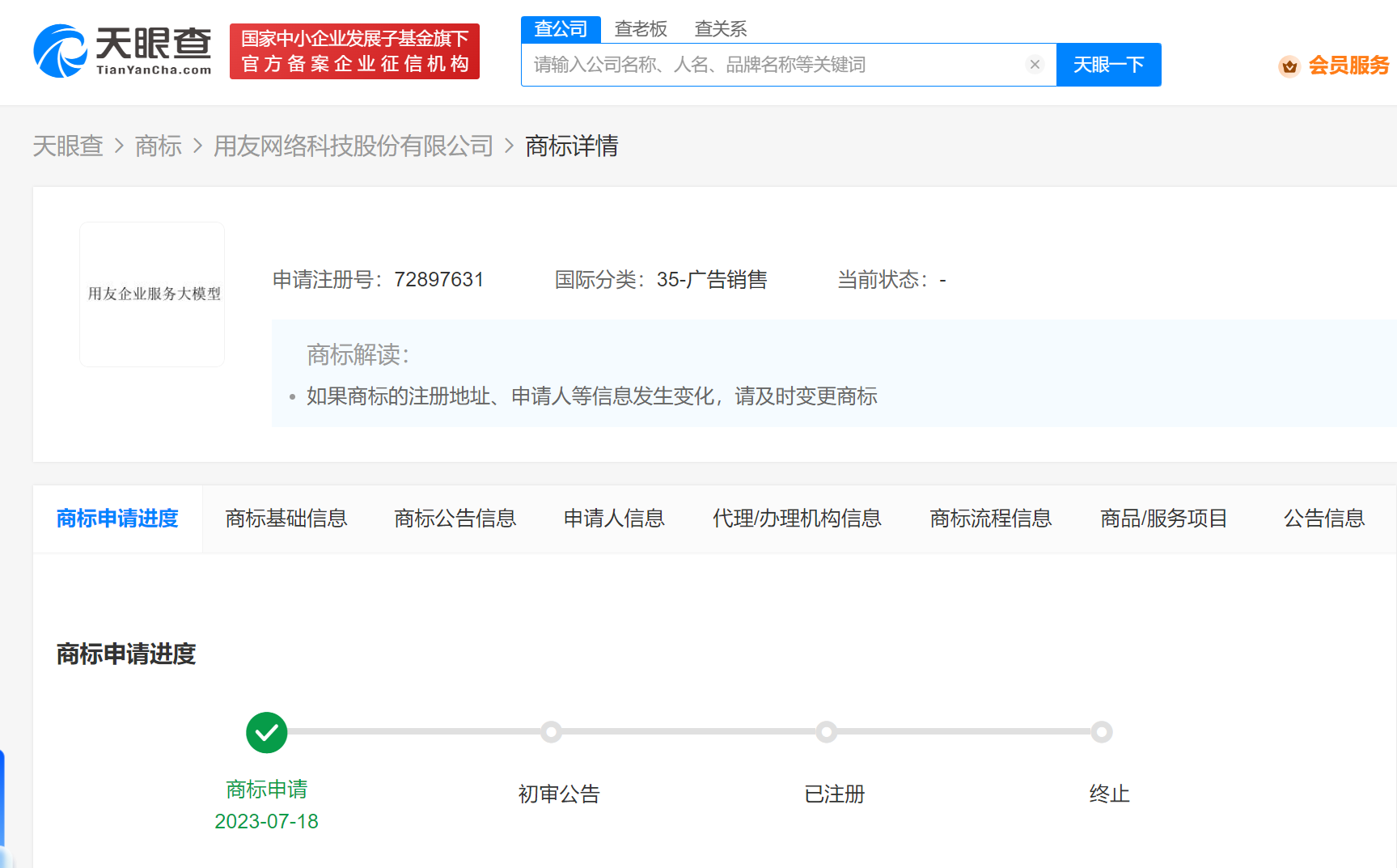Switch to 商标申请进度 tab
This screenshot has height=868, width=1397.
[117, 519]
